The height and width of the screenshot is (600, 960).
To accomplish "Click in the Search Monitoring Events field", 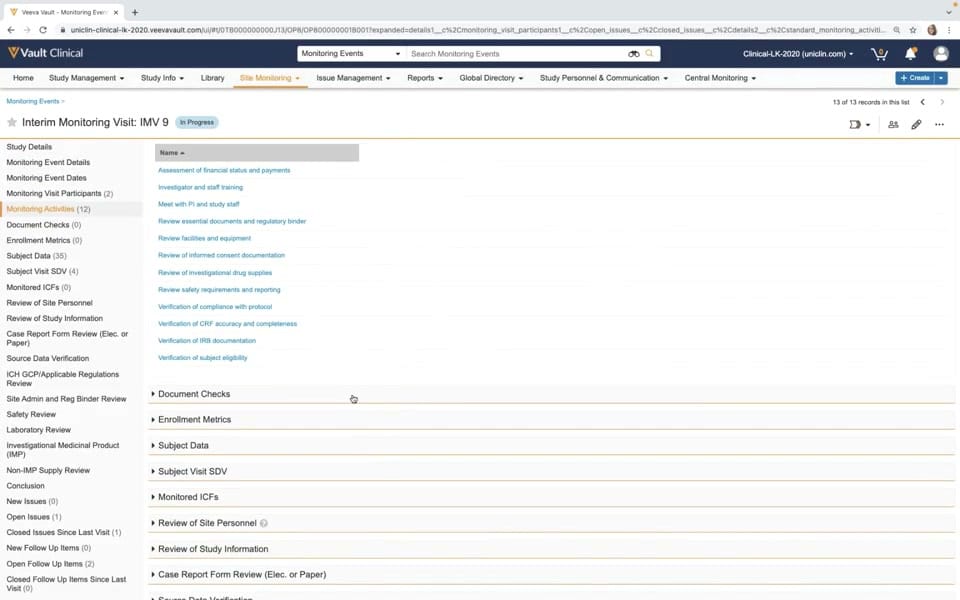I will click(x=517, y=54).
